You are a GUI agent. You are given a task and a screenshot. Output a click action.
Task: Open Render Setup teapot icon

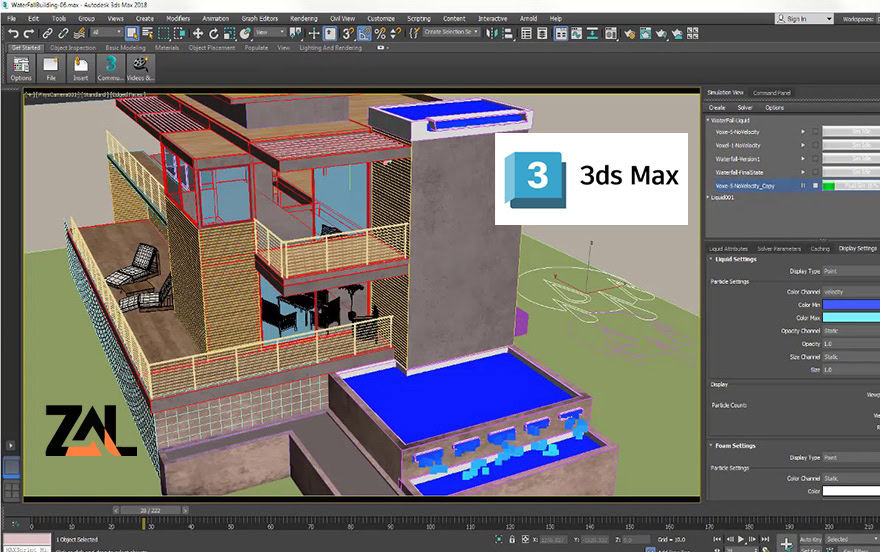pos(630,34)
